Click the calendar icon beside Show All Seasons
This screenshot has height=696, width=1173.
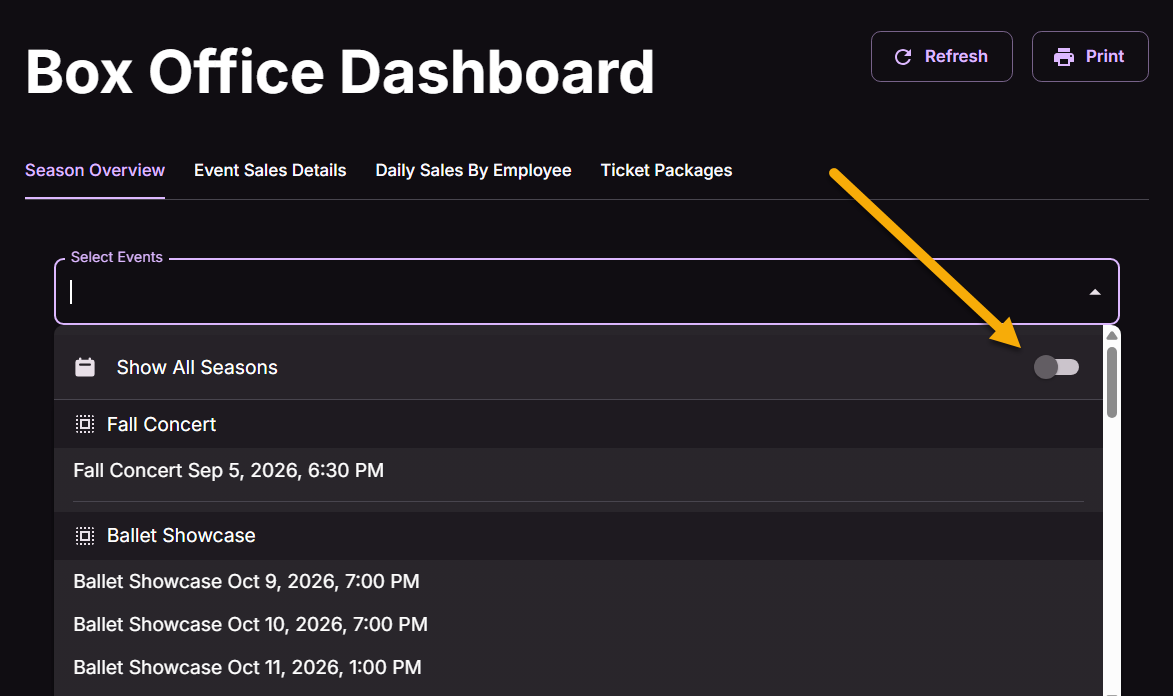pos(85,367)
